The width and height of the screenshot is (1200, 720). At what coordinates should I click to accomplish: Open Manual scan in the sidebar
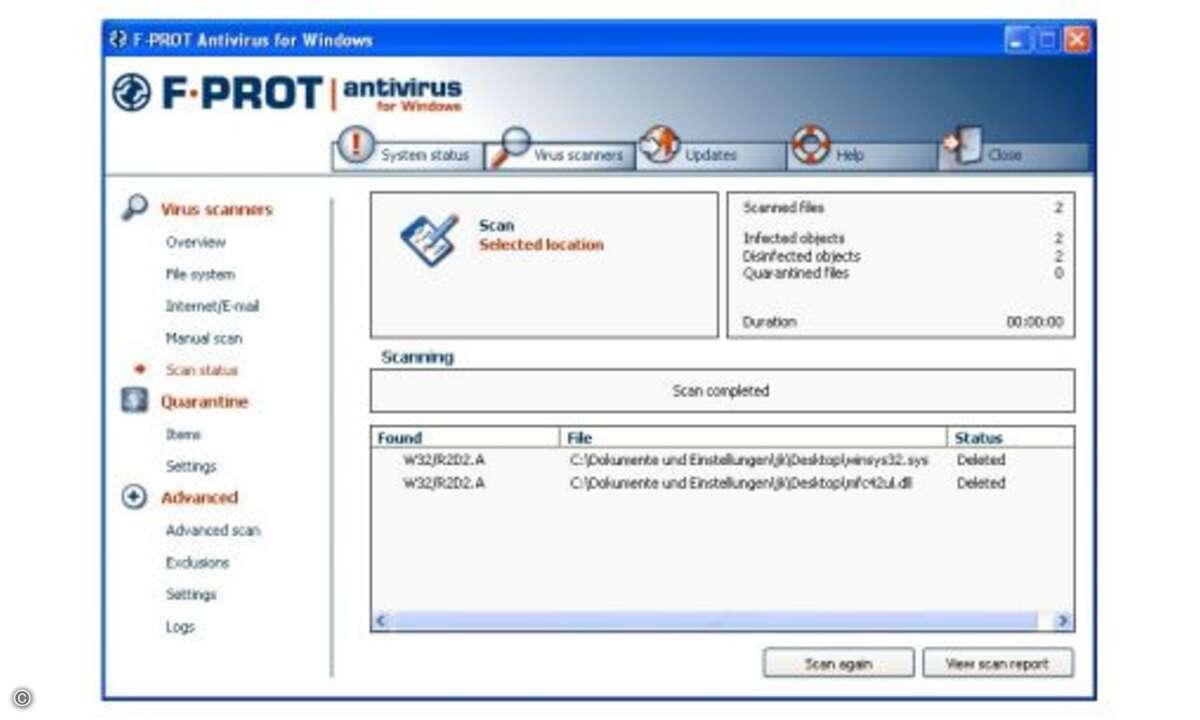204,338
